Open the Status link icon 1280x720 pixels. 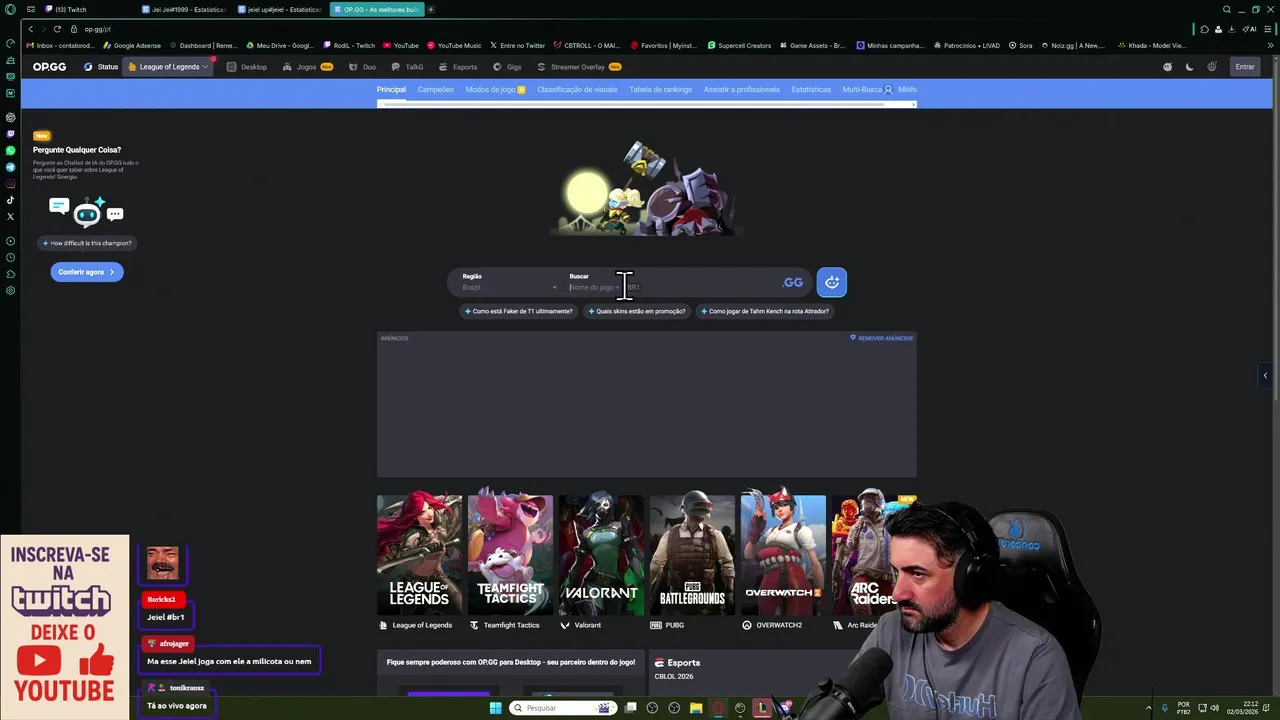tap(88, 67)
